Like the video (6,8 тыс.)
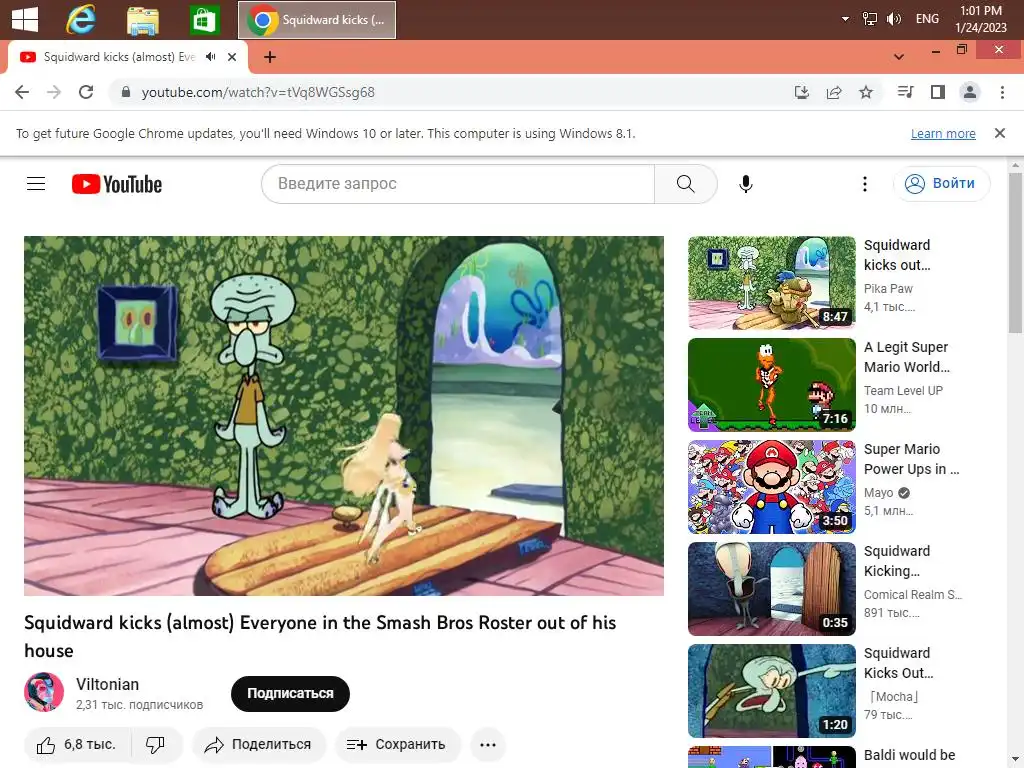Screen dimensions: 1024x768 pos(76,744)
